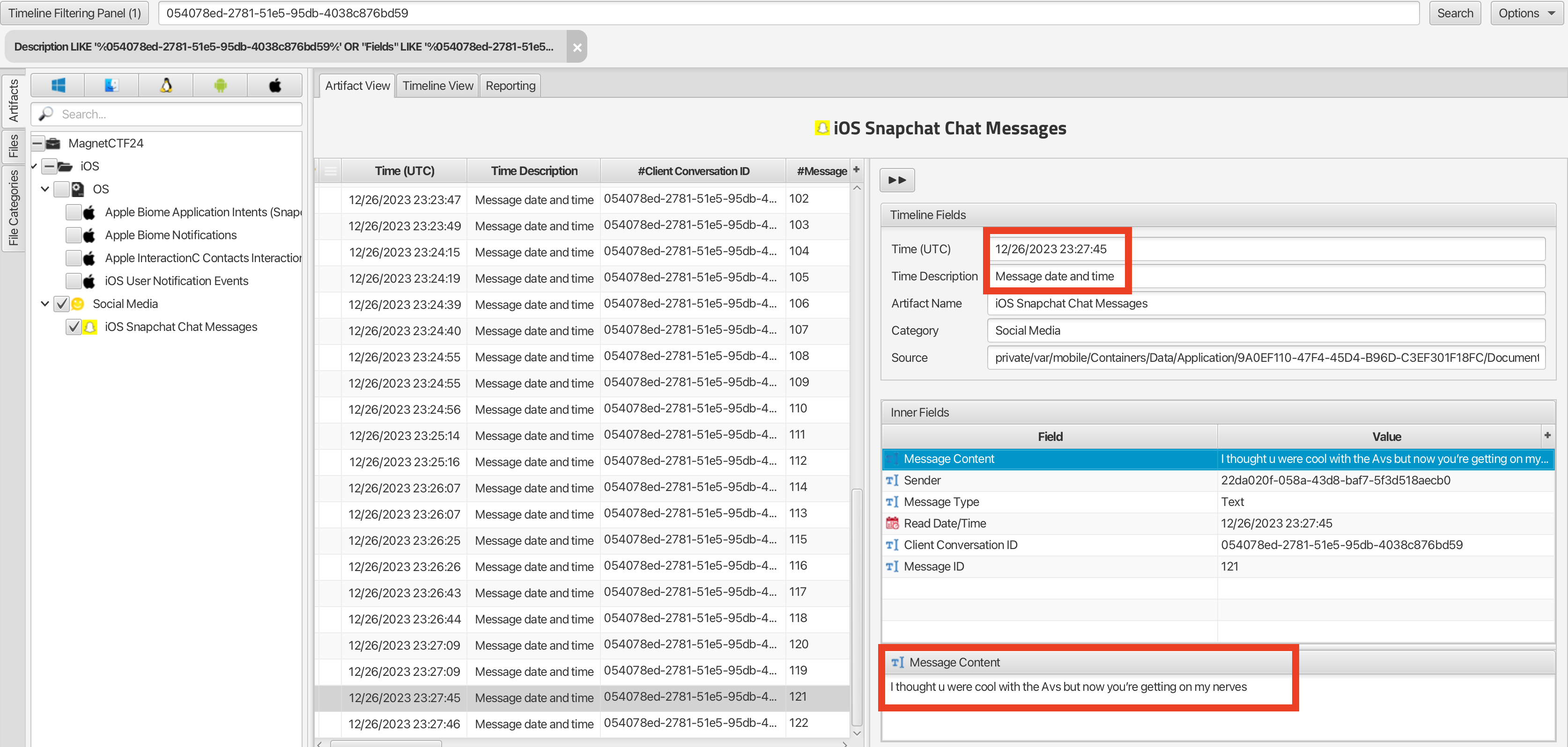Open Timeline Filtering Panel (1)

click(x=74, y=14)
